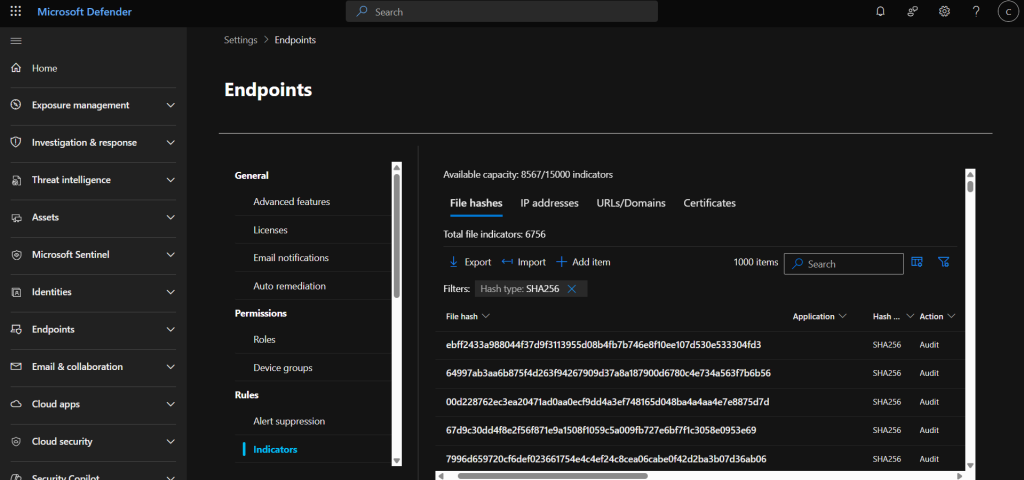
Task: Select hash row starting with ebff2433a988
Action: click(701, 345)
